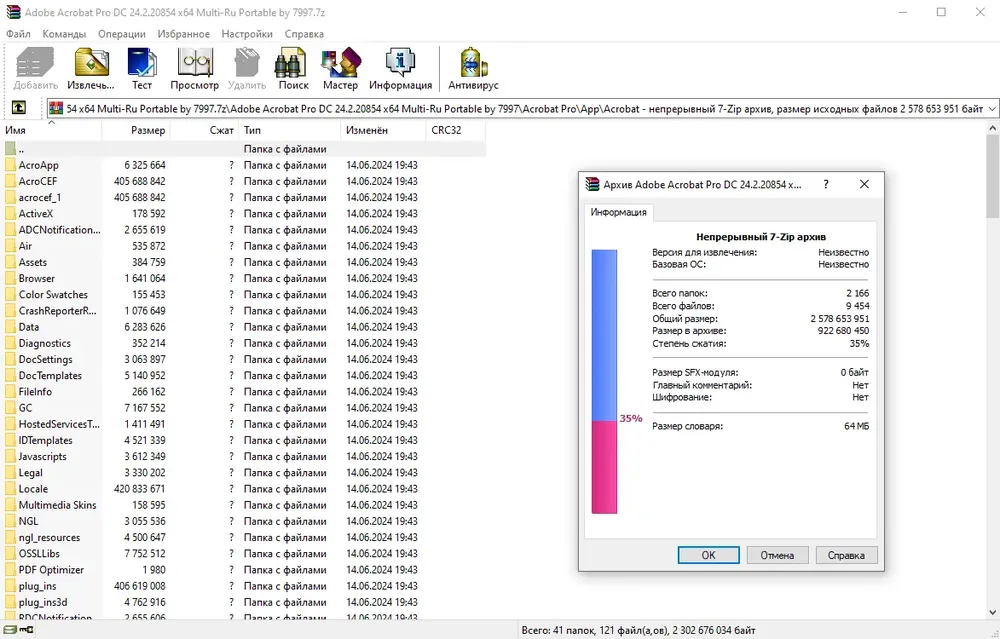Click the Удалить toolbar icon

(x=246, y=62)
